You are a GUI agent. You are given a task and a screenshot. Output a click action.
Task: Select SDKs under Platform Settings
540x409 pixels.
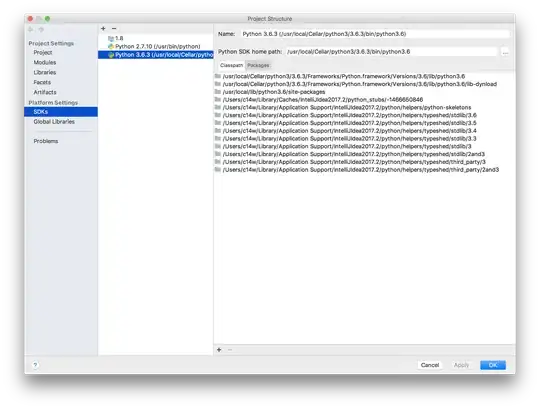point(61,112)
